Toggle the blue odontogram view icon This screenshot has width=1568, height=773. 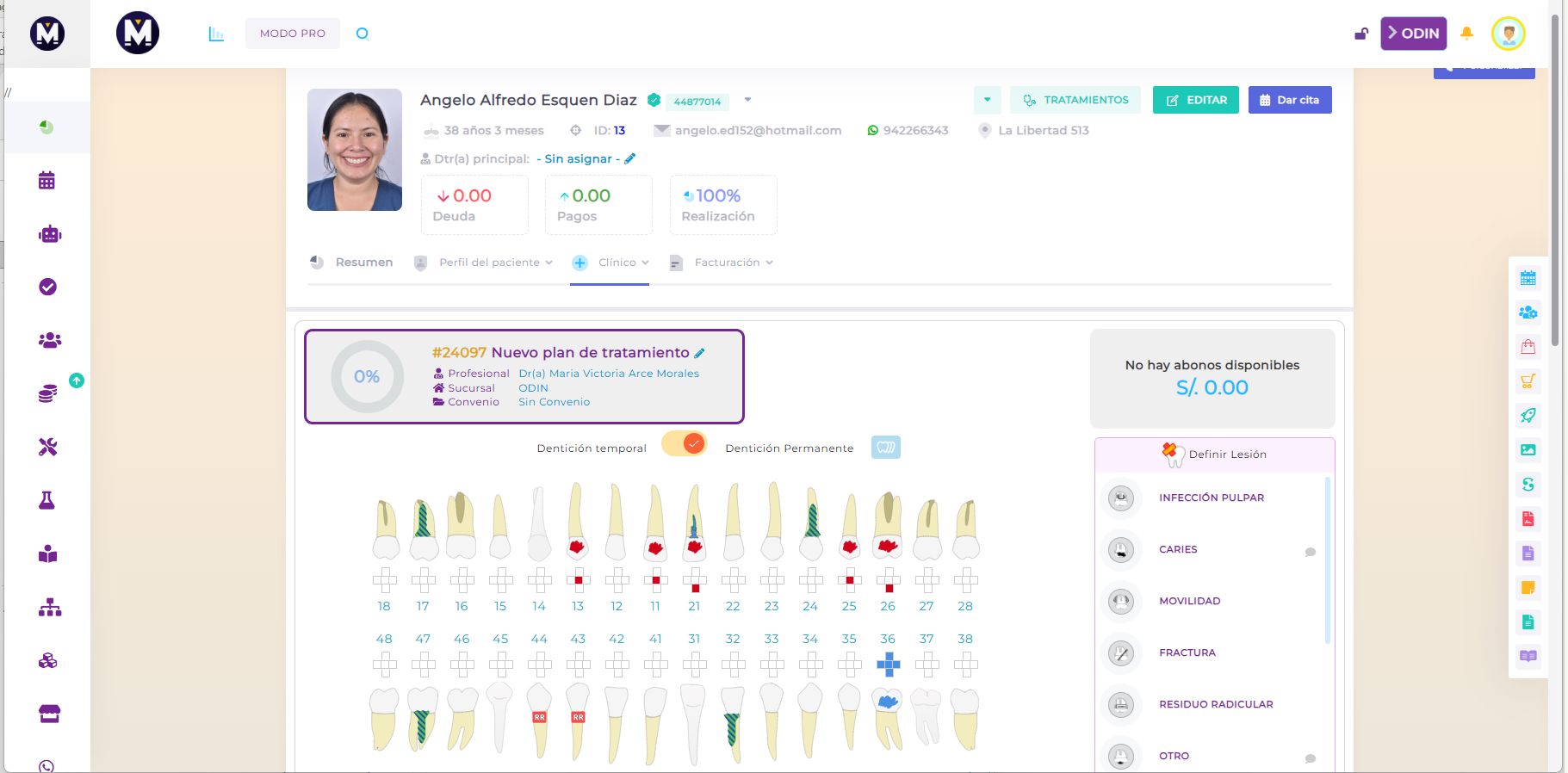coord(886,448)
